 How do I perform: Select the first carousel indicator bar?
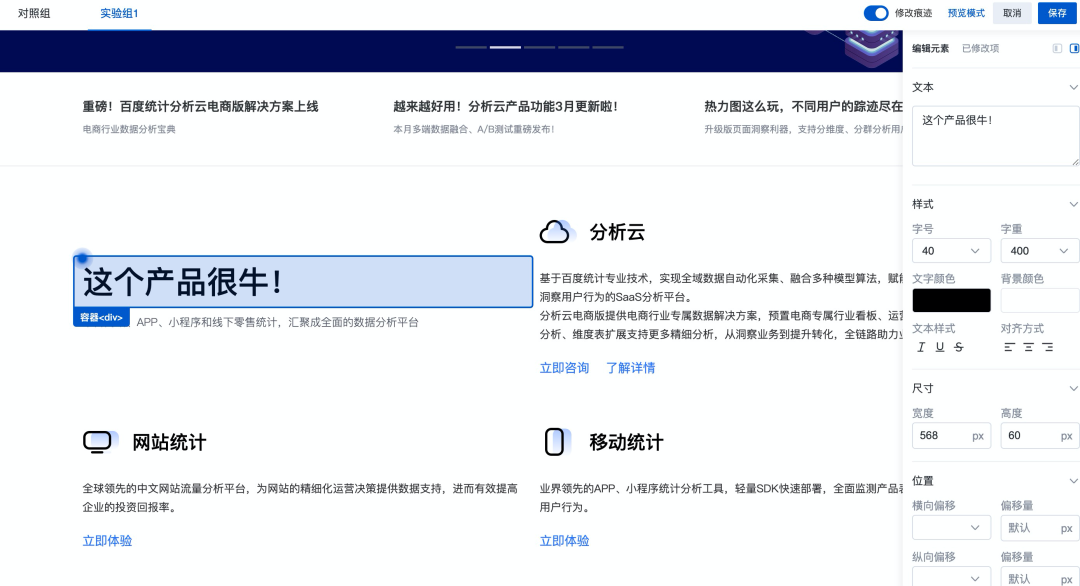click(x=471, y=48)
